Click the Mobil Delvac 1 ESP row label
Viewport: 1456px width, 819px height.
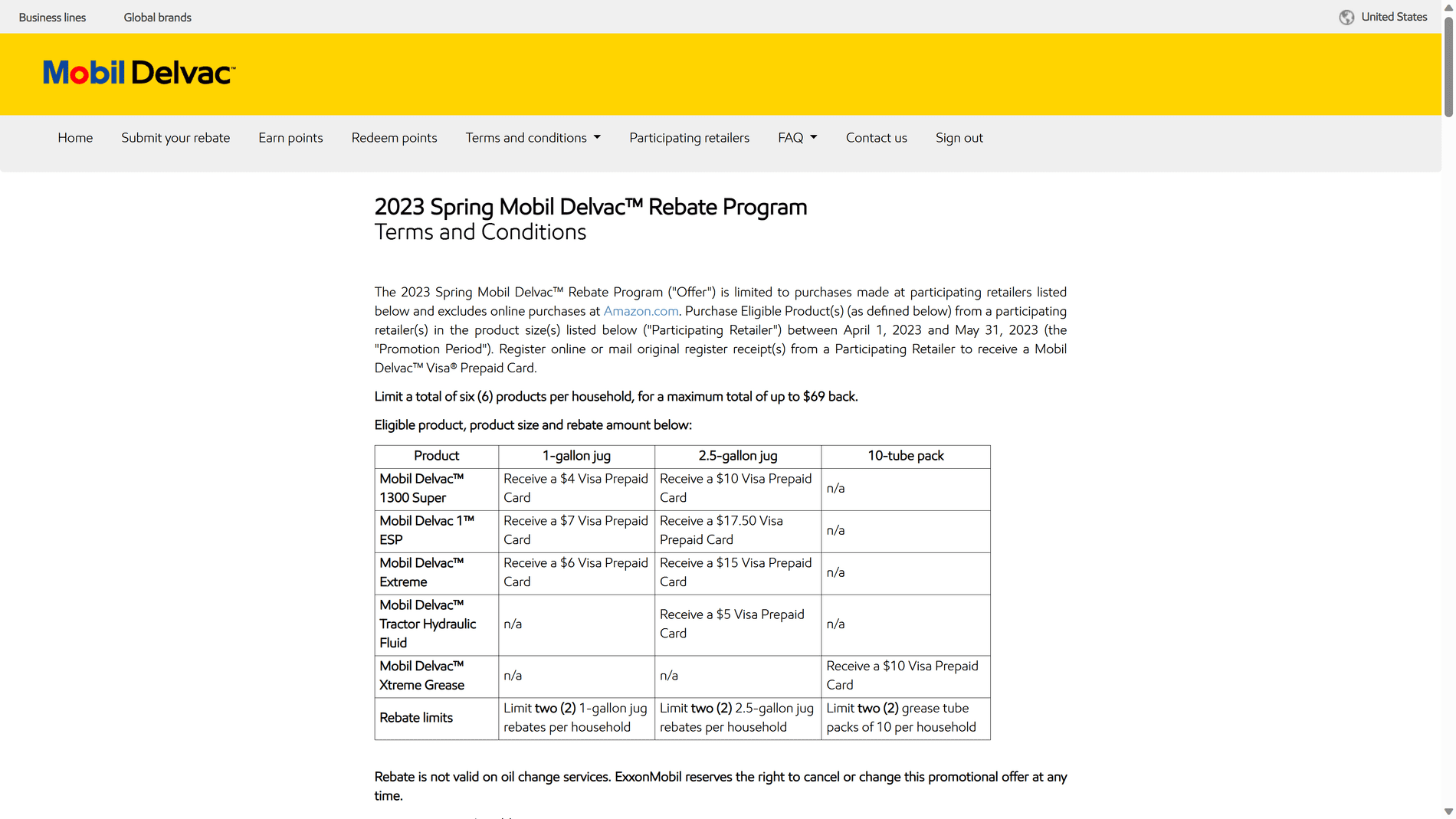pos(436,531)
